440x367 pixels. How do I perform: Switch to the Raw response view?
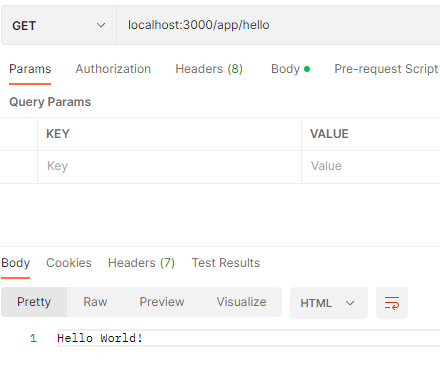pyautogui.click(x=95, y=302)
